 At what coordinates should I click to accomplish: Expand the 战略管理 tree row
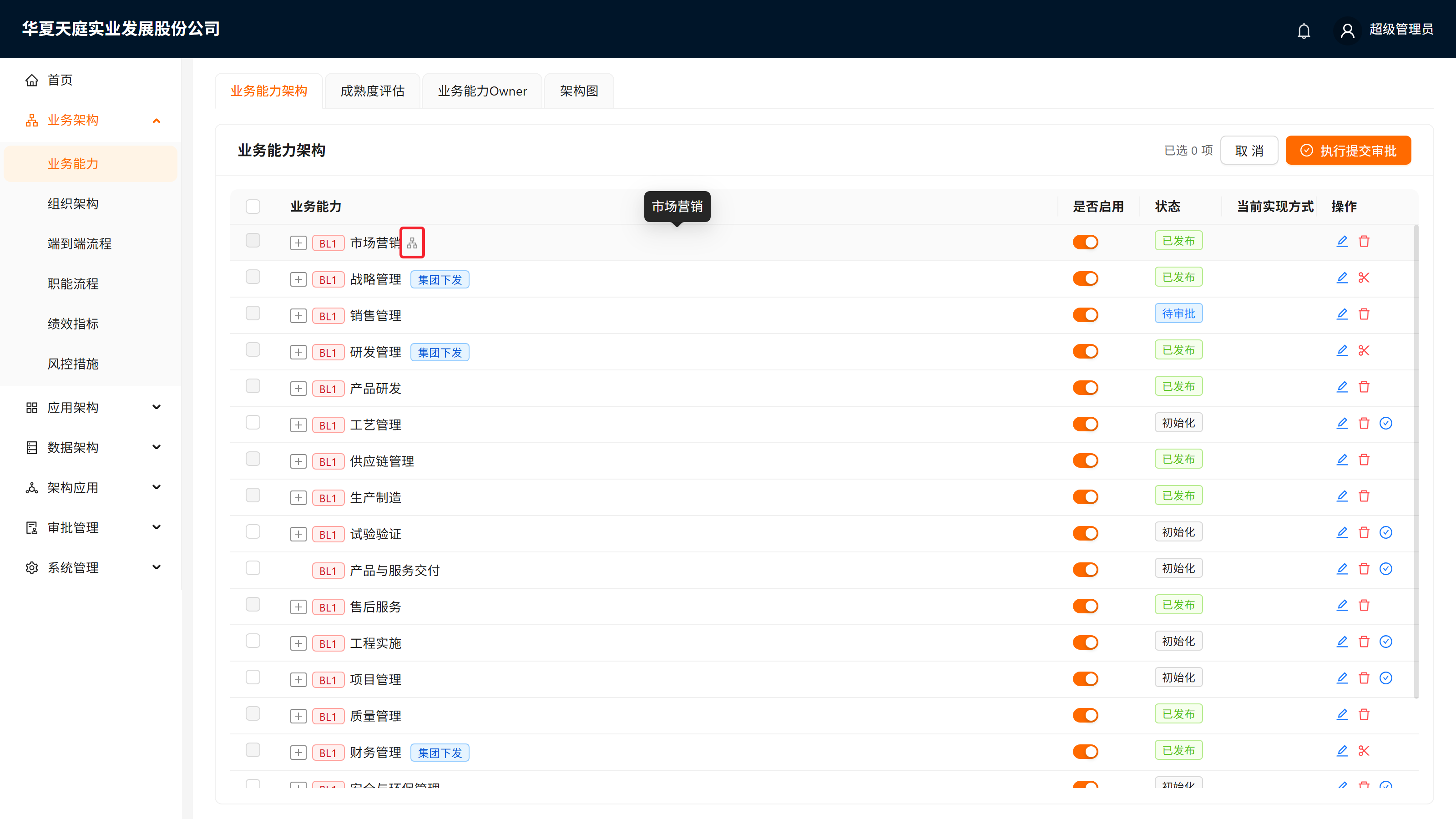tap(298, 279)
